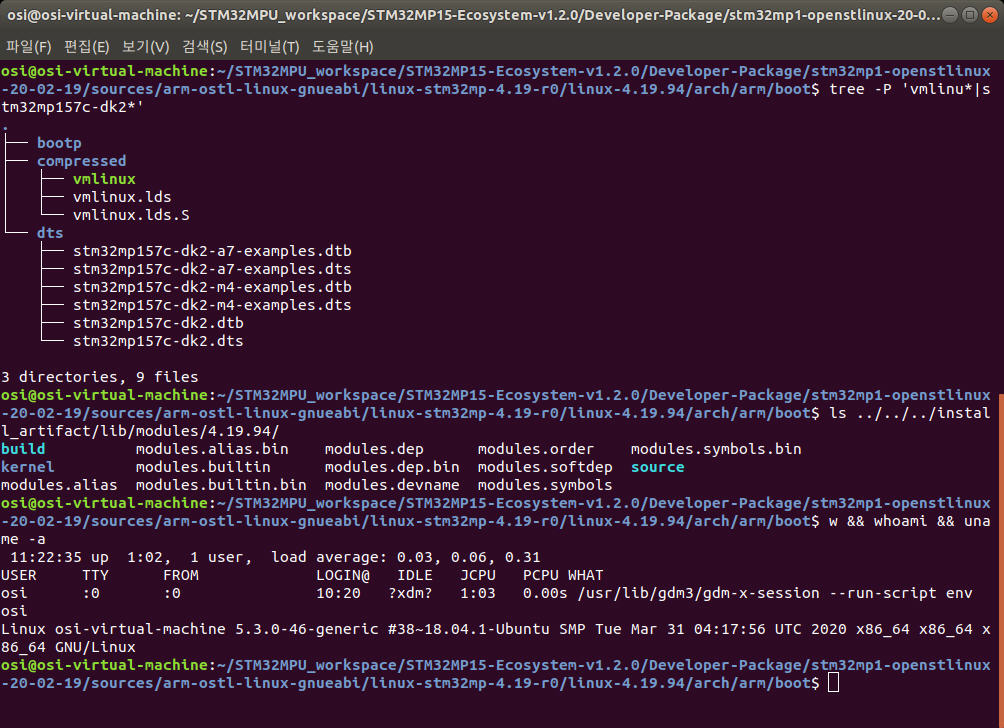Click 'stm32mp157c-dk2-a7-examples.dtb' in tree

tap(212, 250)
